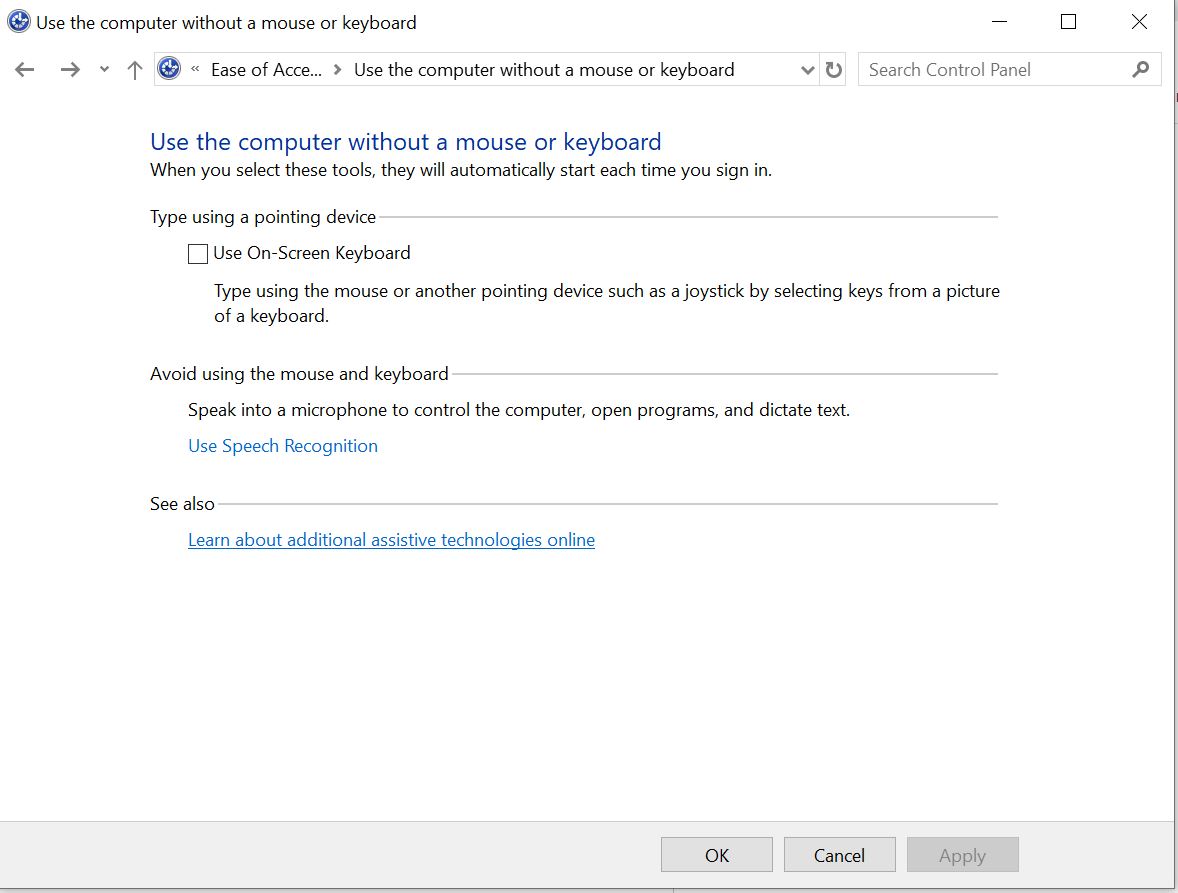Open learn about additional assistive technologies link
Screen dimensions: 1178x893
391,539
